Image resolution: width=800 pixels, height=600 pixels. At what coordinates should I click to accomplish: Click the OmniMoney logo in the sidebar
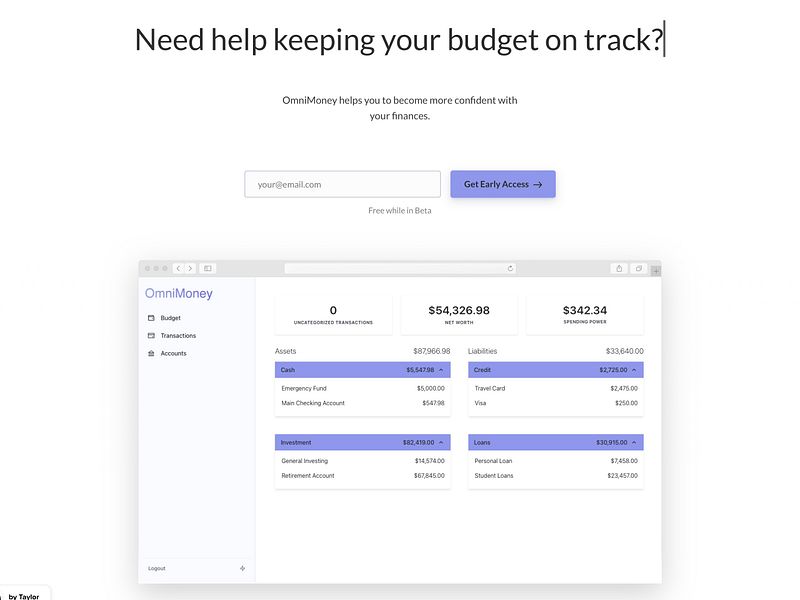[179, 293]
